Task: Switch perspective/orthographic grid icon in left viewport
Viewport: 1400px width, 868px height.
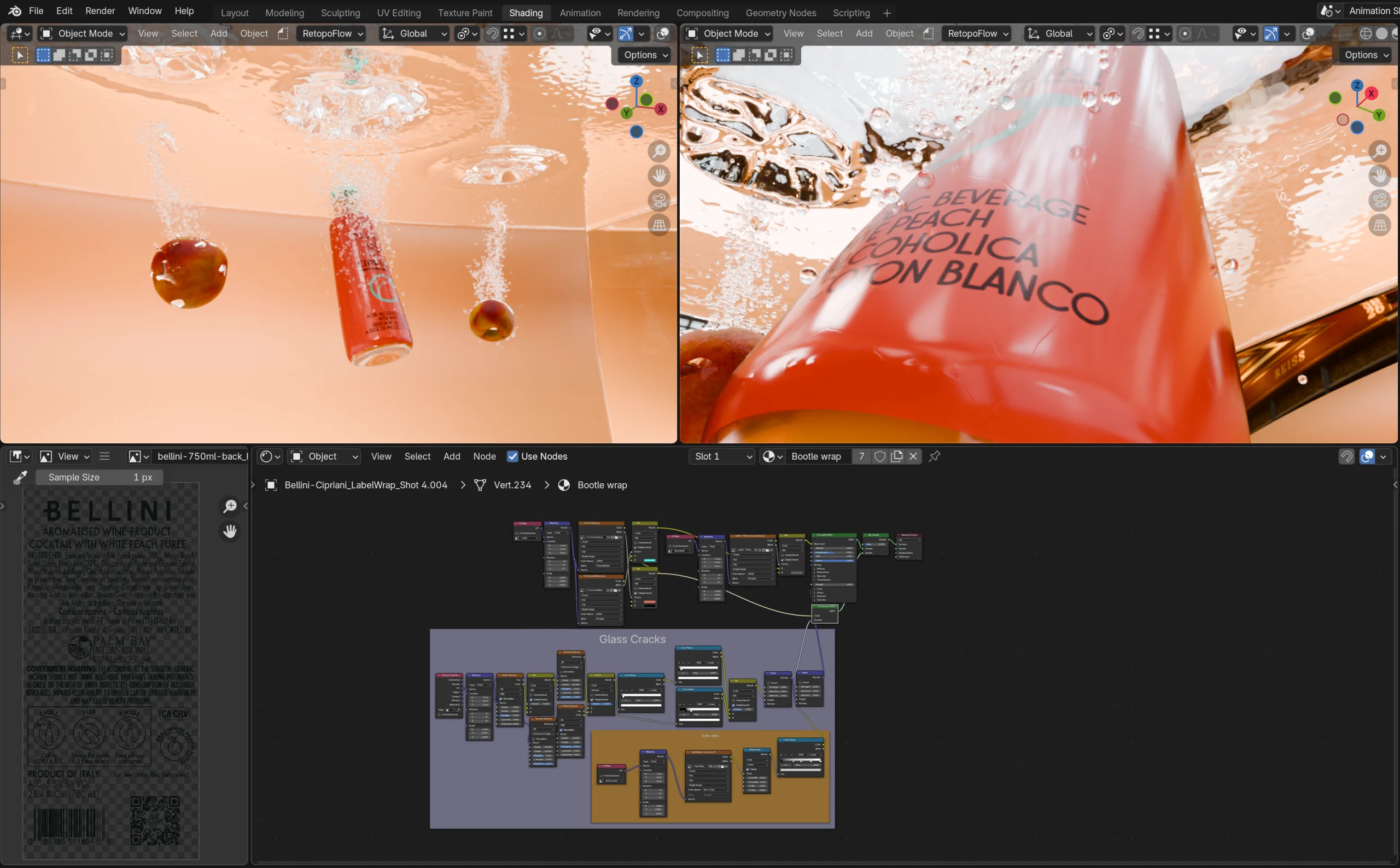Action: click(x=659, y=225)
